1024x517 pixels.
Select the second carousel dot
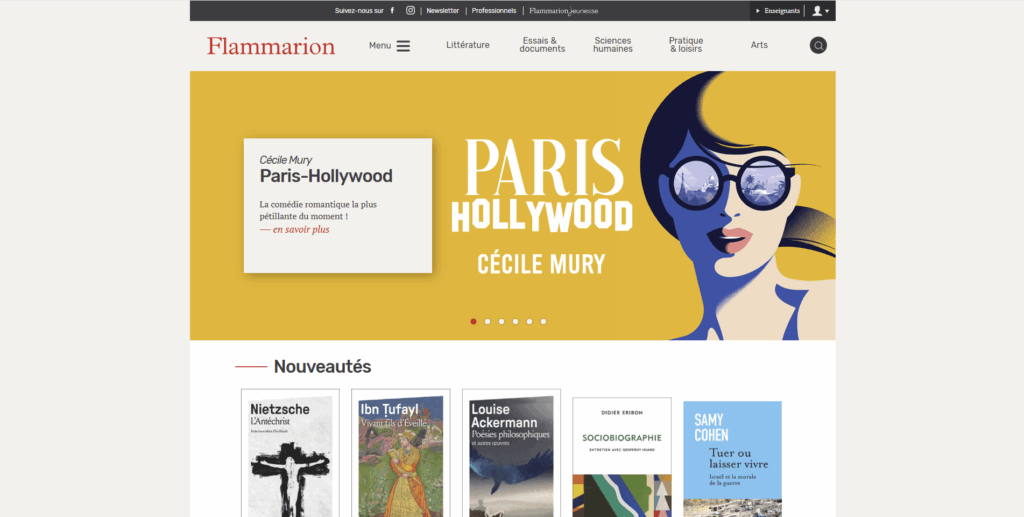[487, 321]
